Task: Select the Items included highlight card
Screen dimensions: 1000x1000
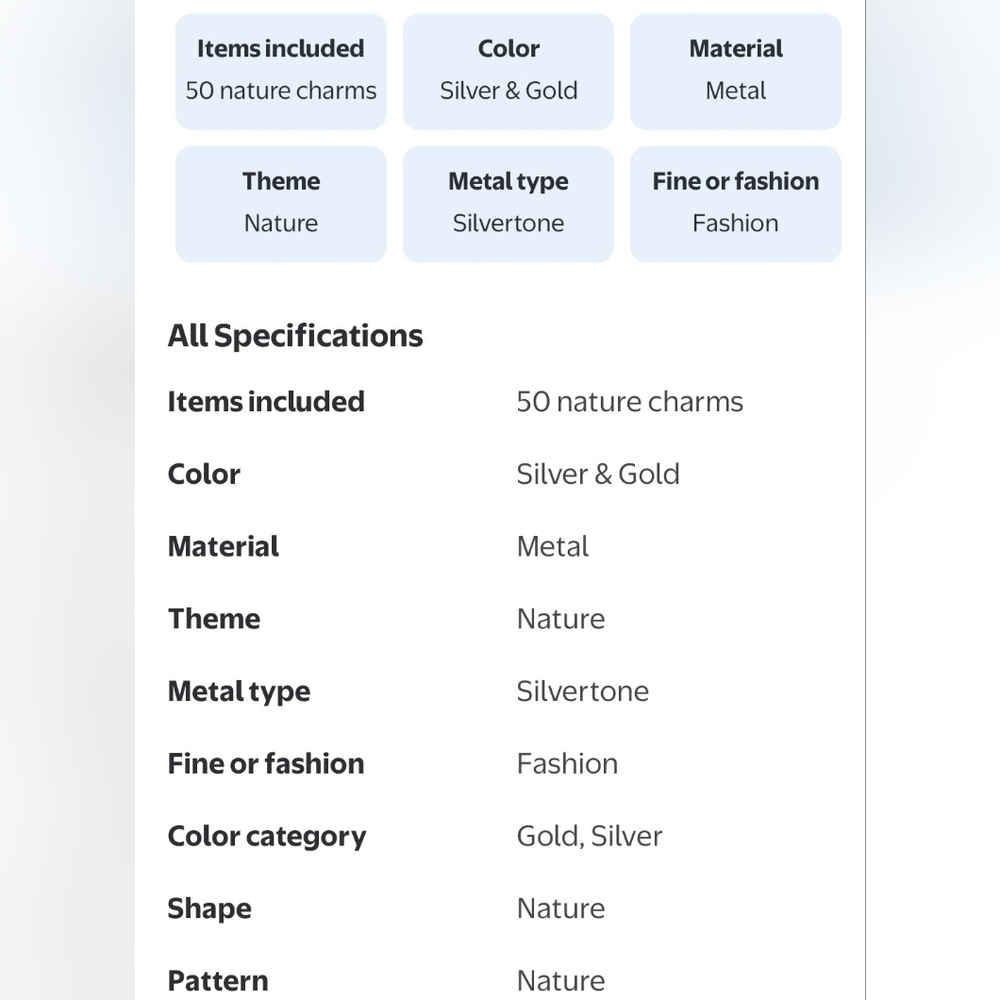Action: click(281, 71)
